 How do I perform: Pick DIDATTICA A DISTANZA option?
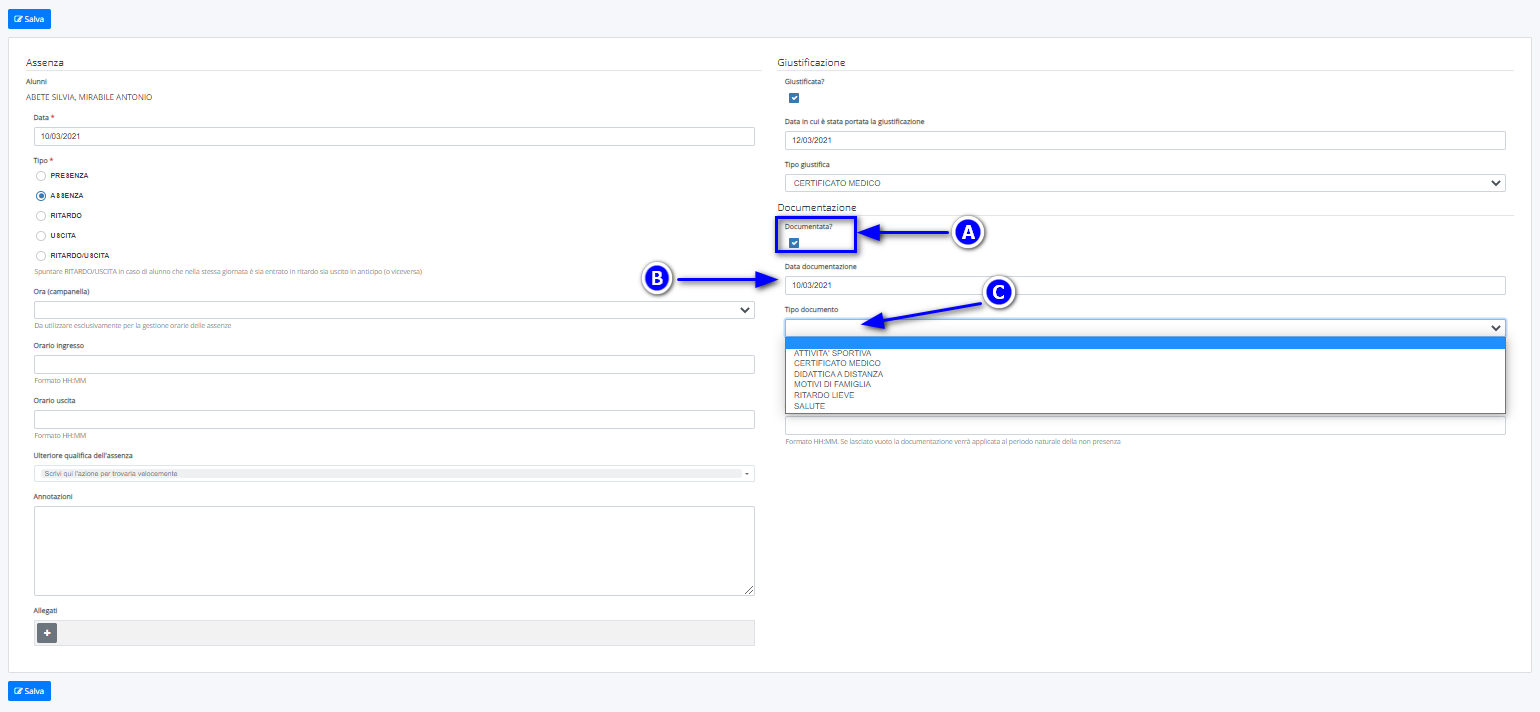838,374
